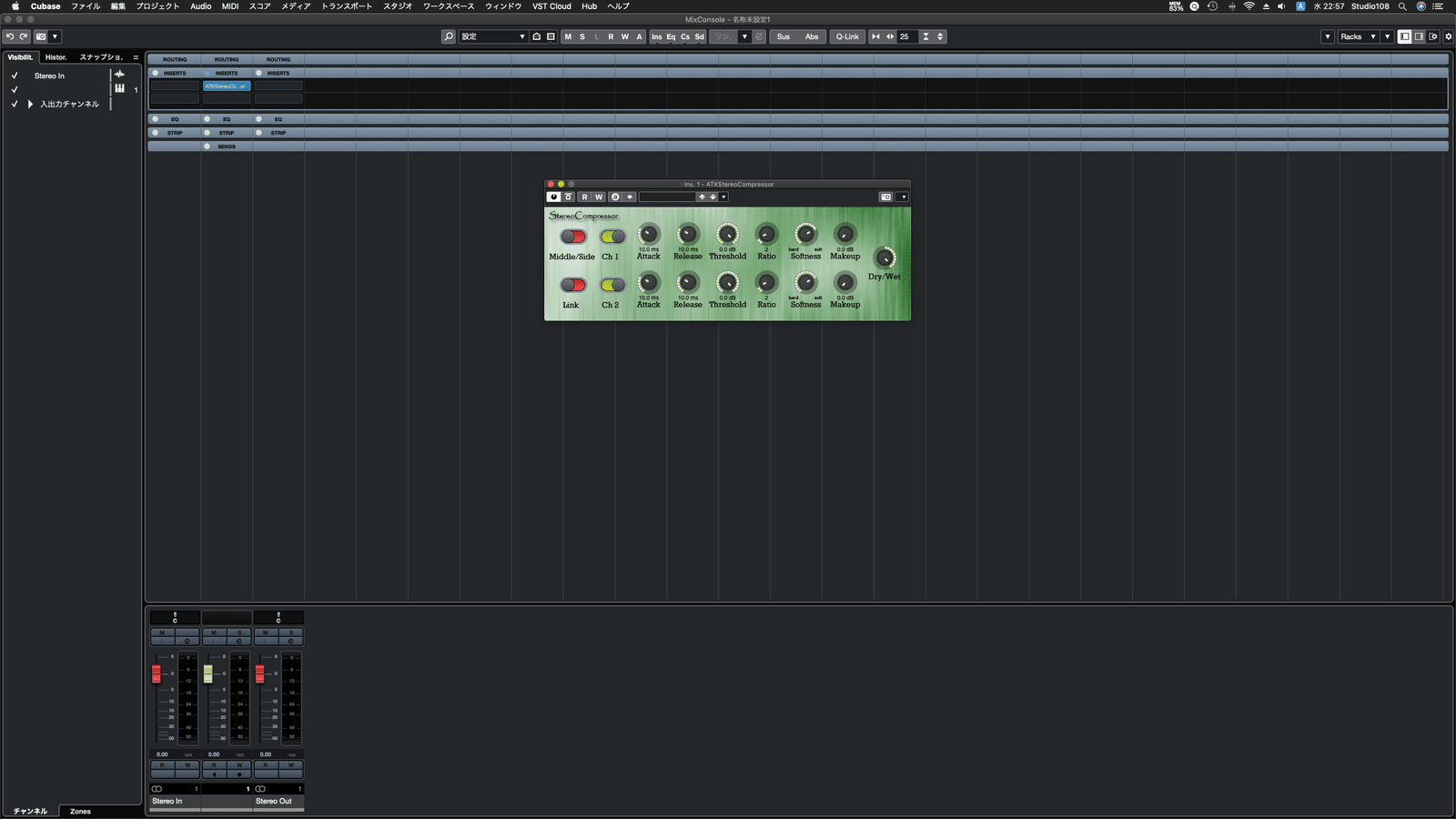Toggle global Read (R) automation button

(611, 36)
